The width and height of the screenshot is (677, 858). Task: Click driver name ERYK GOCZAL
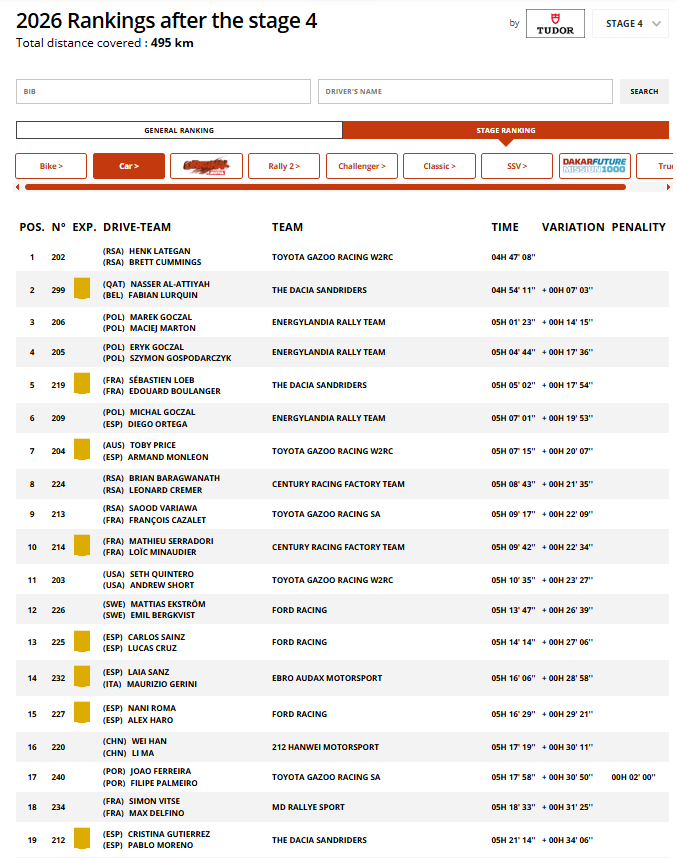tap(157, 347)
